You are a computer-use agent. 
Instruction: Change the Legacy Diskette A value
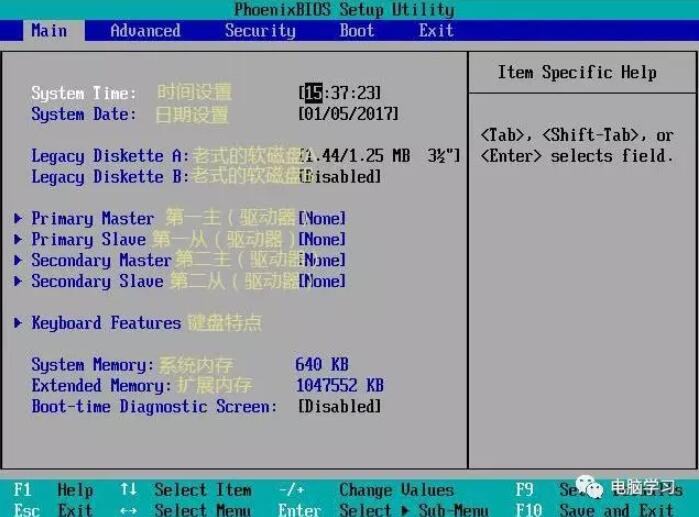pos(380,156)
